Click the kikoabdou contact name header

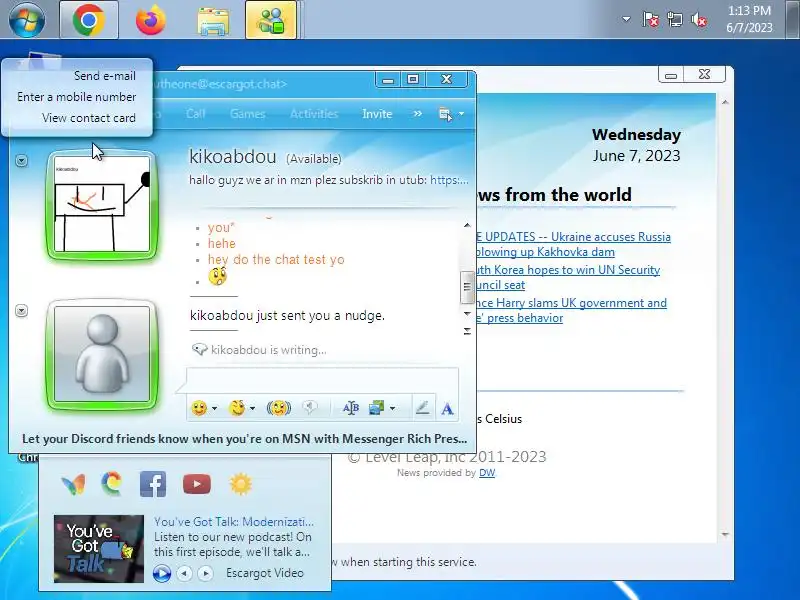[233, 157]
